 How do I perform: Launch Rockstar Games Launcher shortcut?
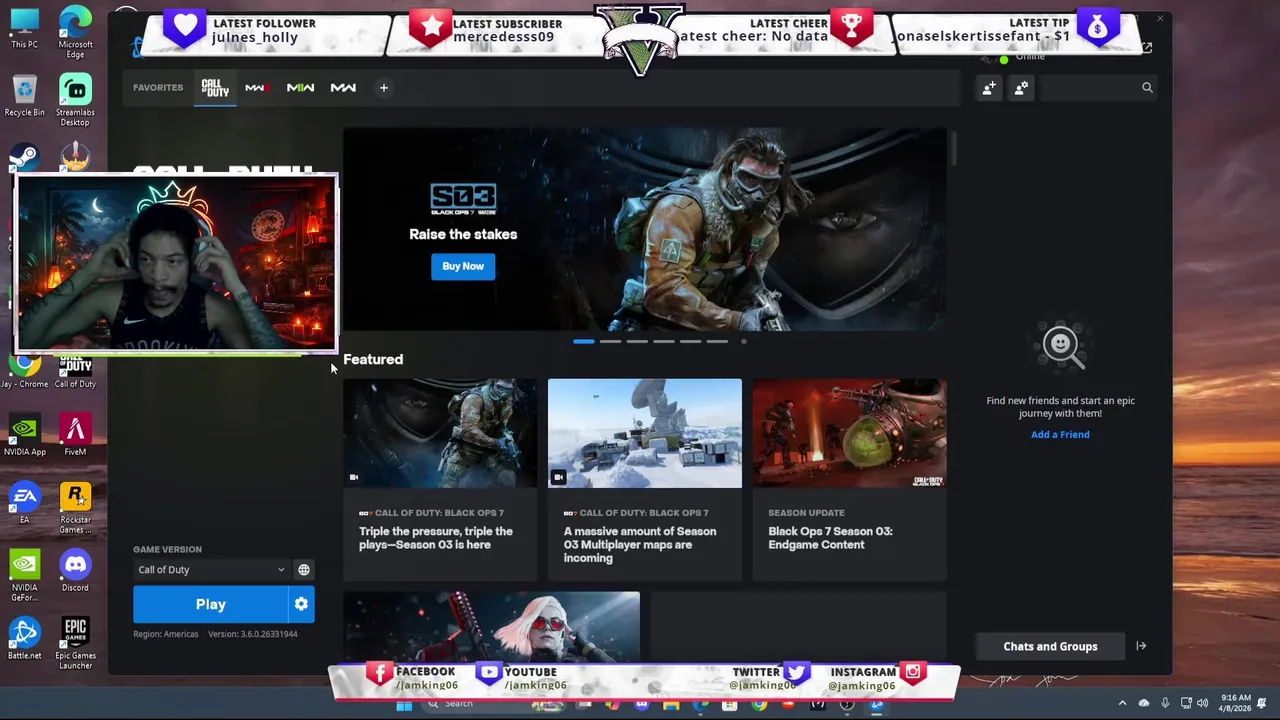[75, 509]
